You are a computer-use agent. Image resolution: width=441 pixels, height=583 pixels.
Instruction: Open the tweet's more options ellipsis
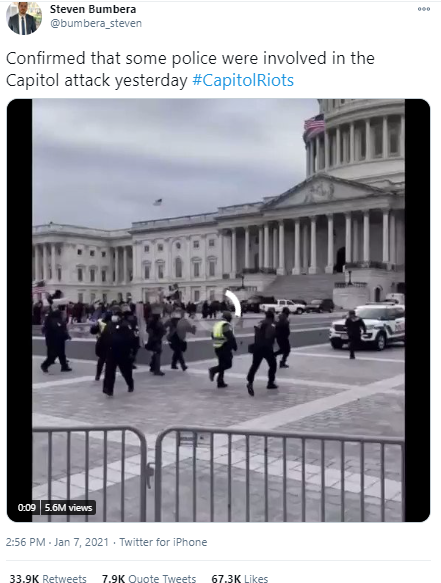coord(424,9)
